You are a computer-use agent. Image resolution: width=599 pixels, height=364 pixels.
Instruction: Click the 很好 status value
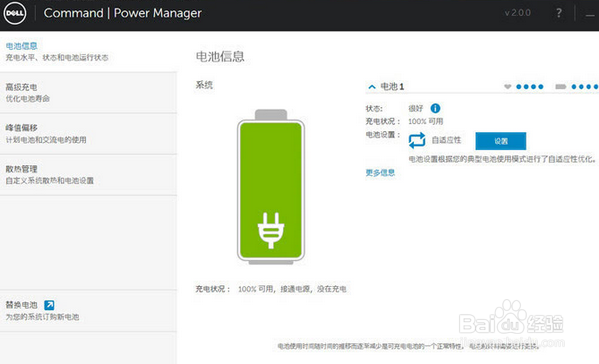[415, 108]
